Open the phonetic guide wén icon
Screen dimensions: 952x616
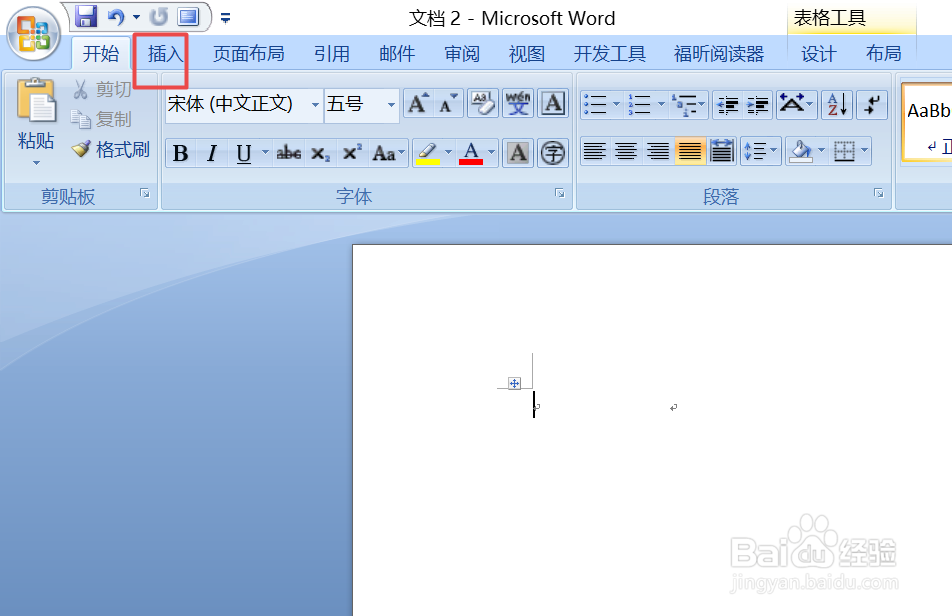(518, 104)
